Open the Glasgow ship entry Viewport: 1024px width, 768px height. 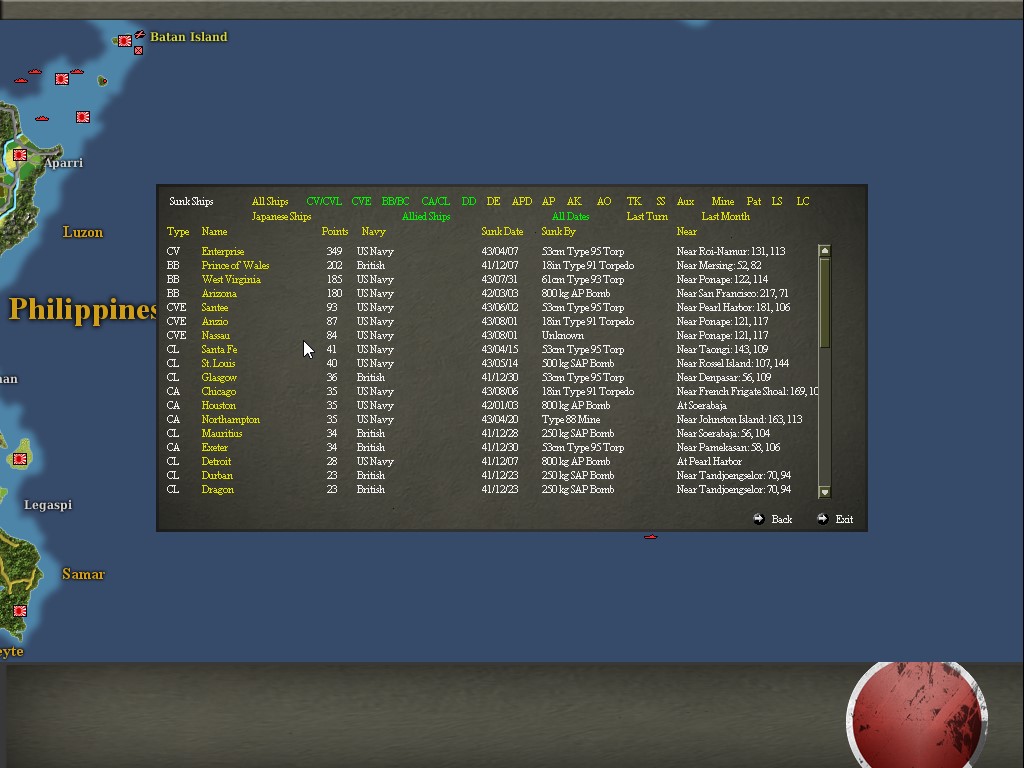coord(219,378)
